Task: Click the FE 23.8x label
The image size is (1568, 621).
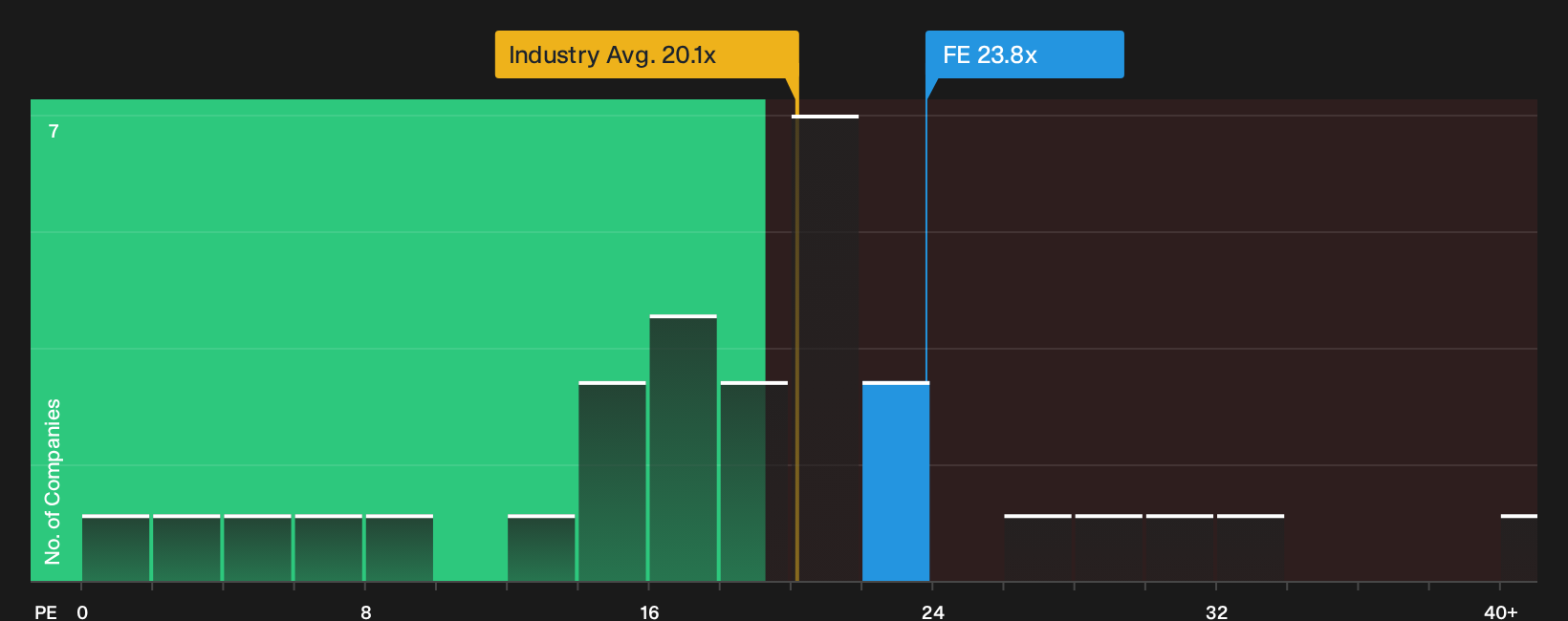Action: click(x=1024, y=54)
